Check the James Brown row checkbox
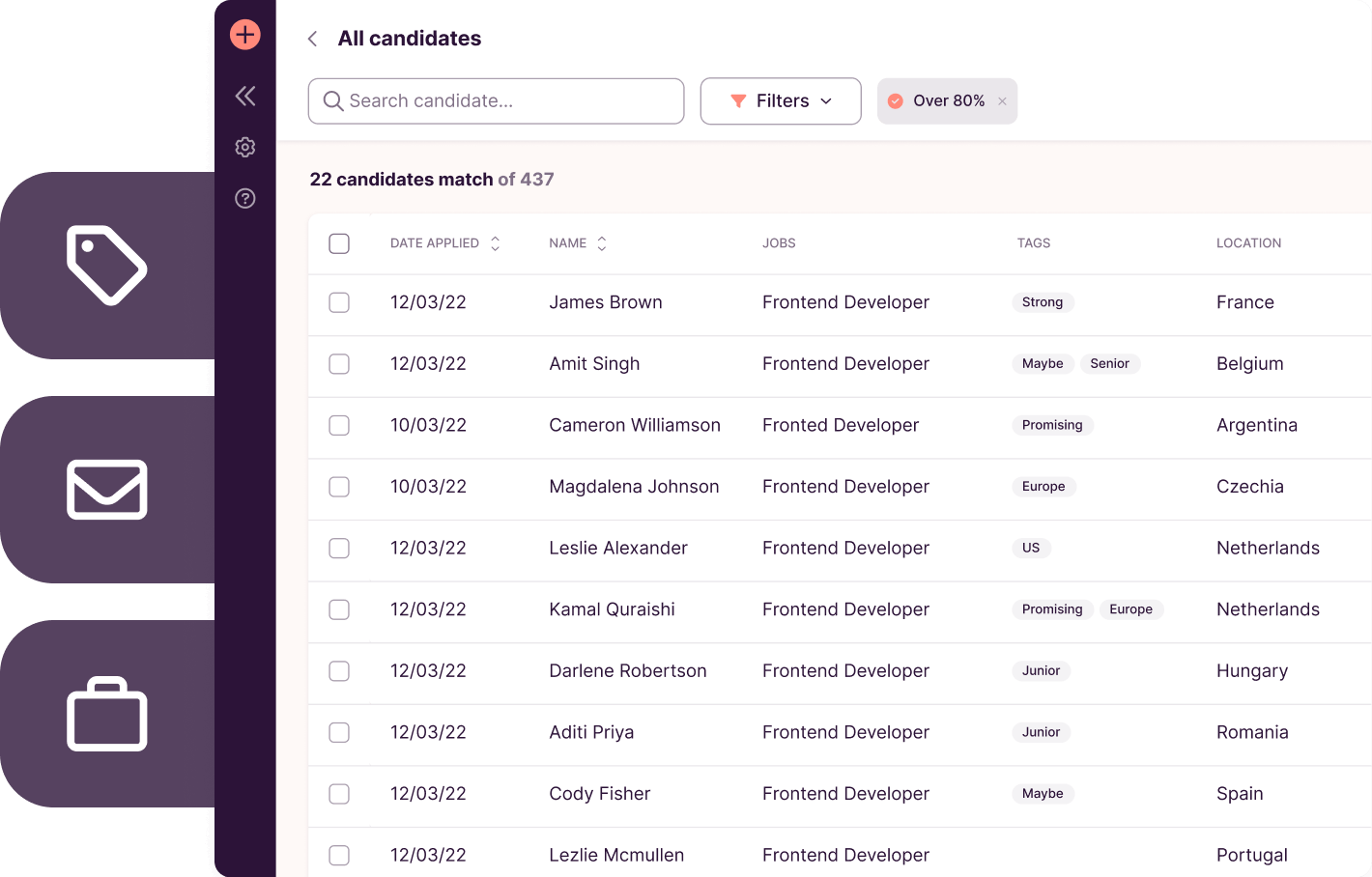Image resolution: width=1372 pixels, height=877 pixels. point(339,302)
